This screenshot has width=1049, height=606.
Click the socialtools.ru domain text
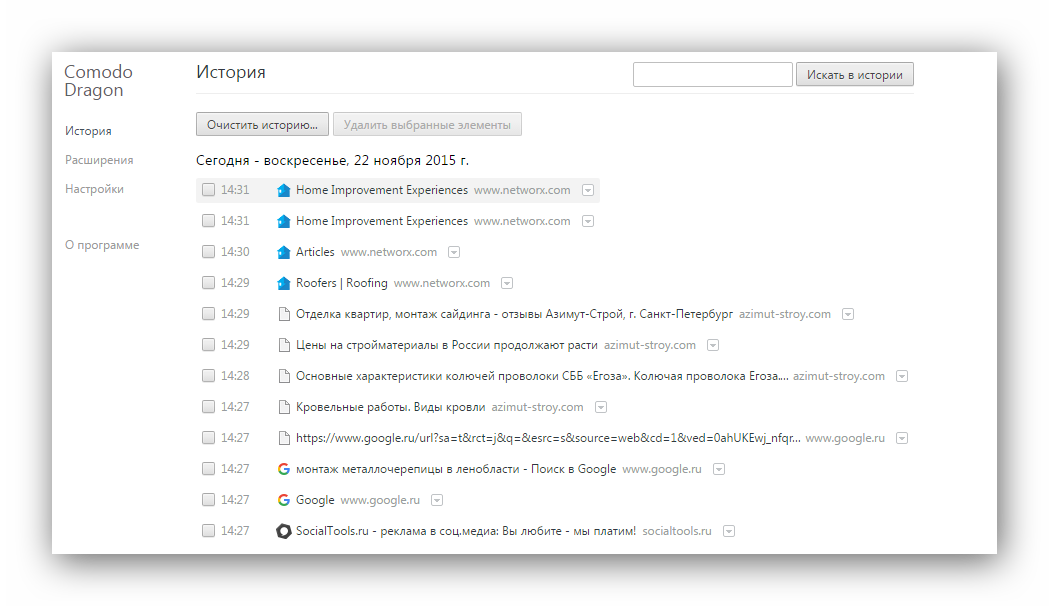point(677,531)
